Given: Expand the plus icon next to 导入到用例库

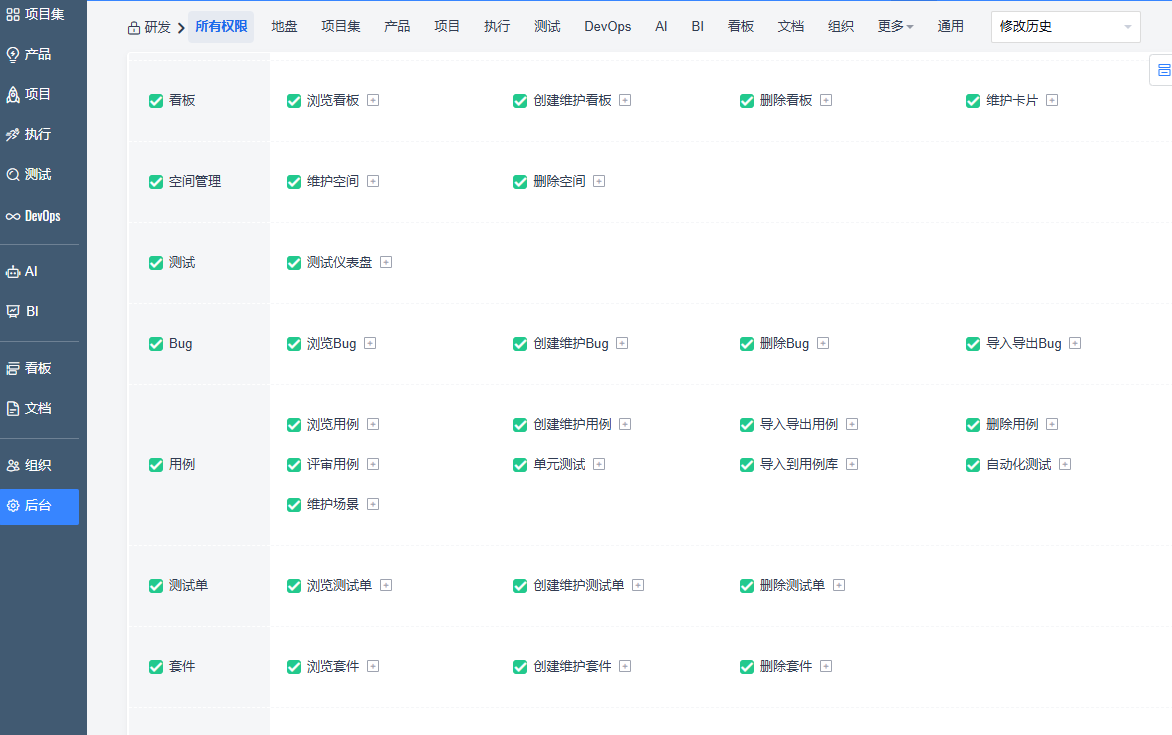Looking at the screenshot, I should [851, 464].
